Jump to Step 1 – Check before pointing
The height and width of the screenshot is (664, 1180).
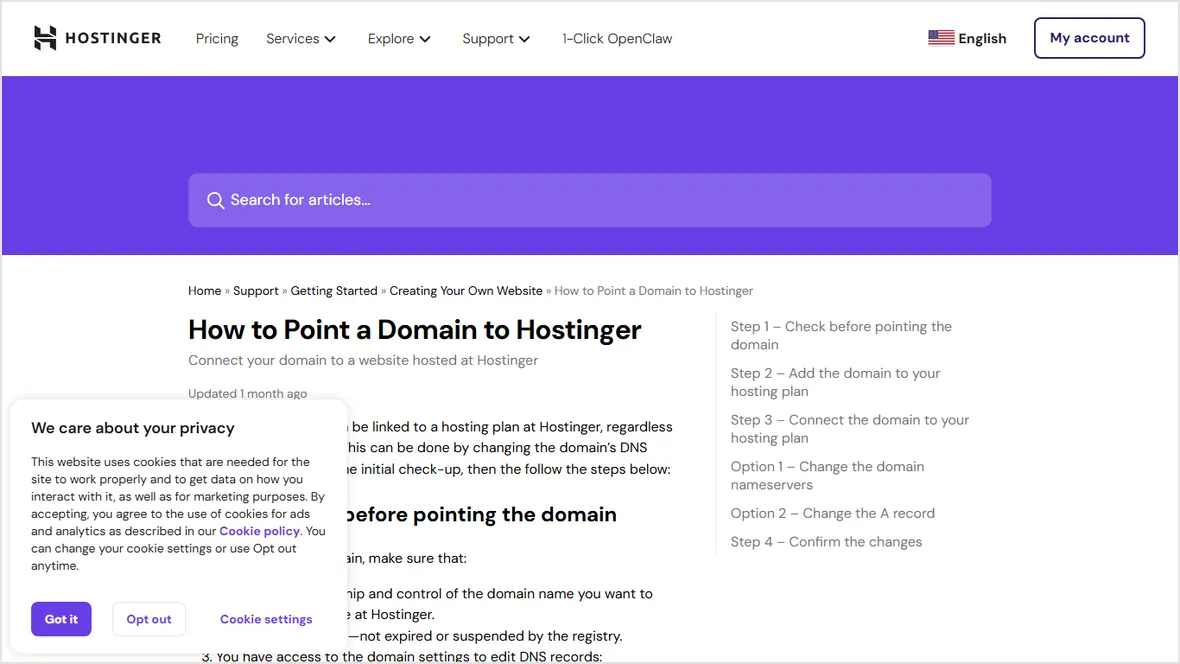point(841,336)
